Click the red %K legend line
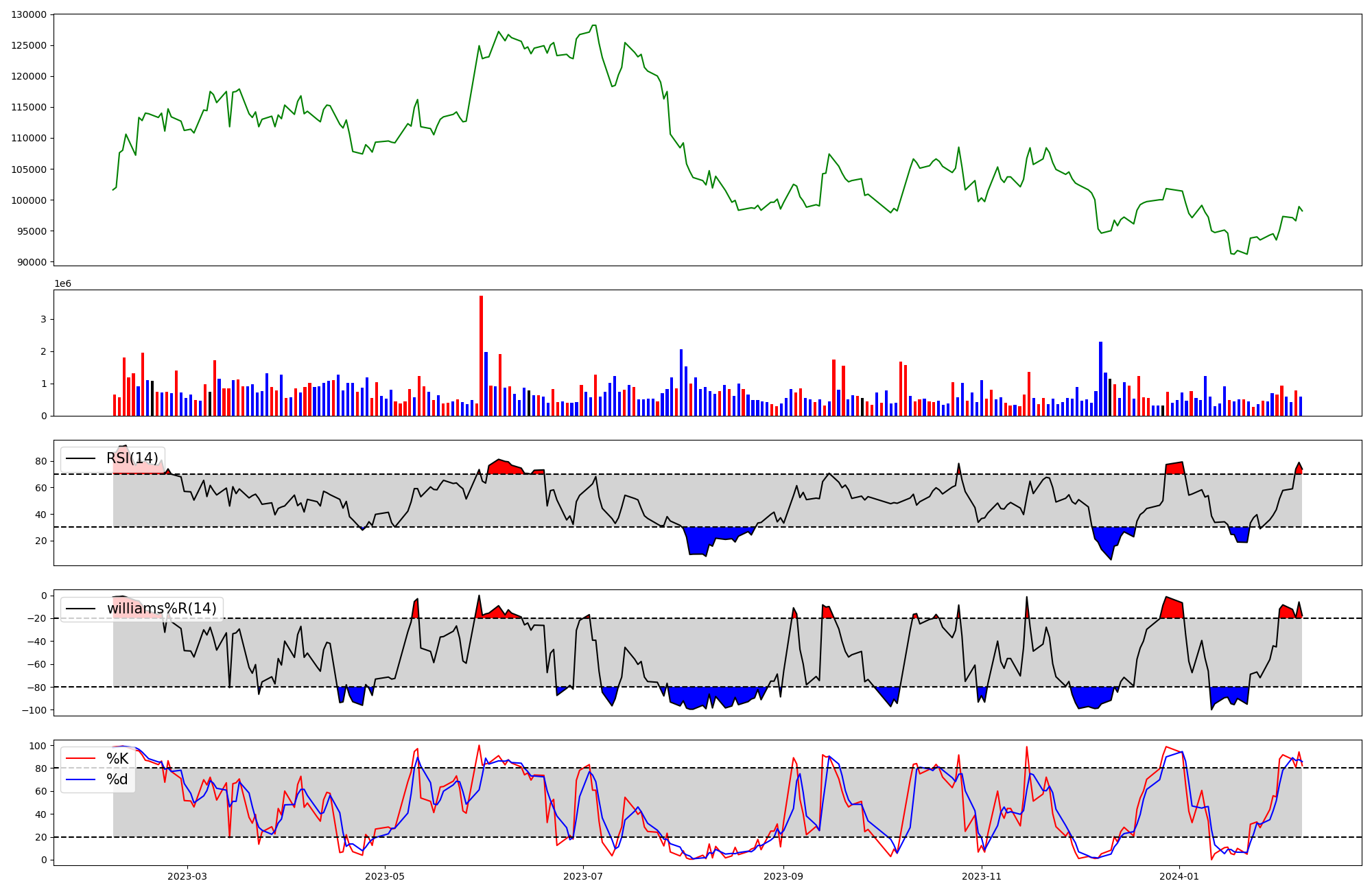 81,759
